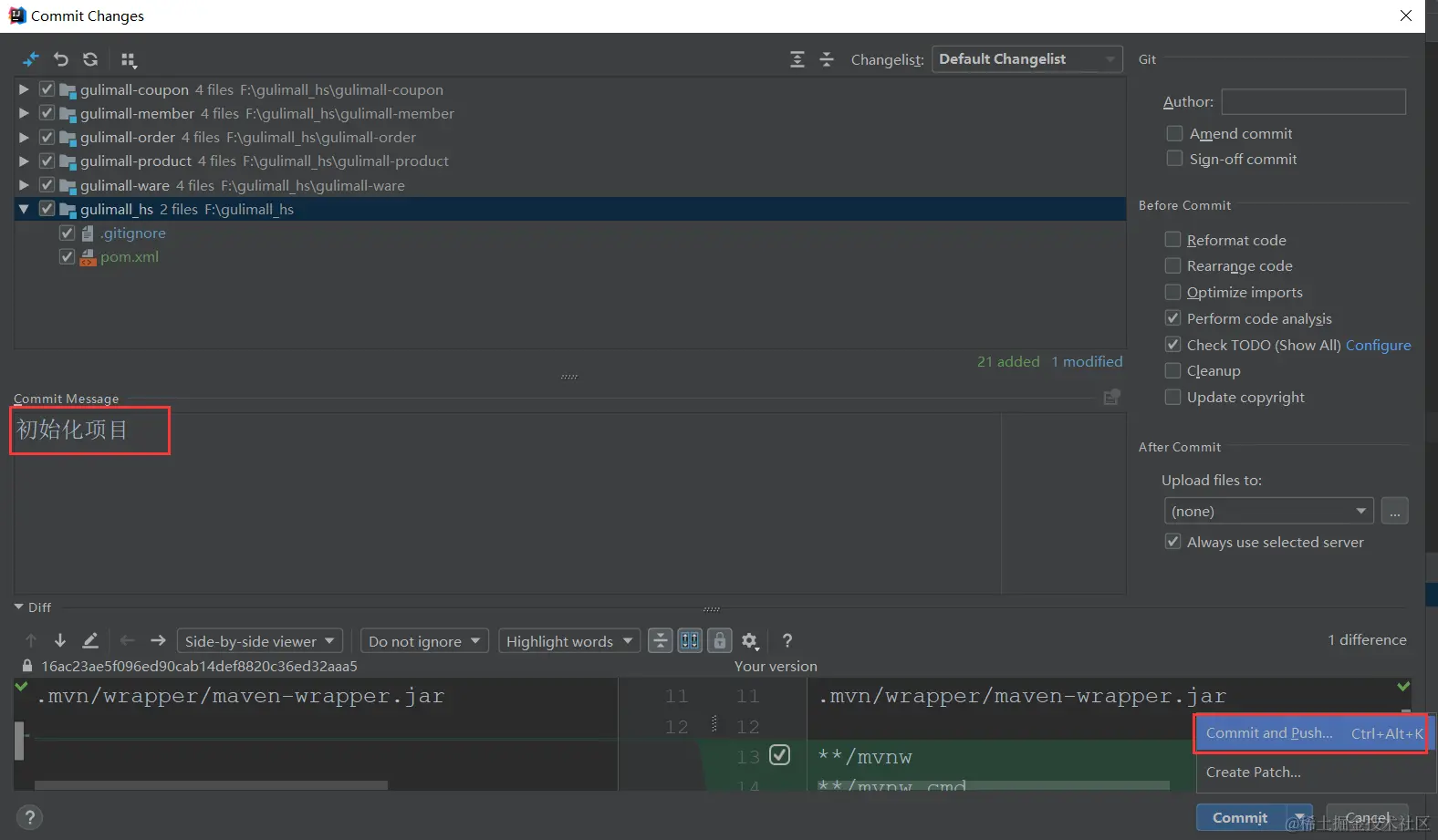Viewport: 1438px width, 840px height.
Task: Click the round help button at bottom left
Action: tap(29, 817)
